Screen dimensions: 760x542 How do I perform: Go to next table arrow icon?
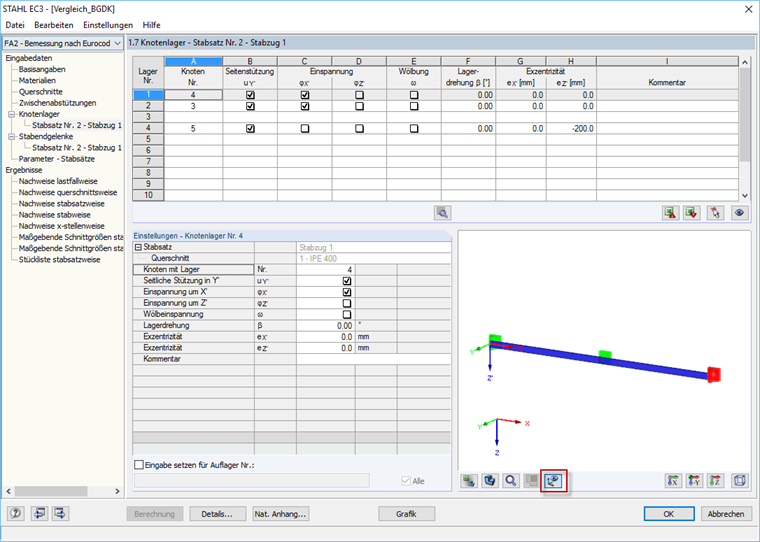pos(60,513)
